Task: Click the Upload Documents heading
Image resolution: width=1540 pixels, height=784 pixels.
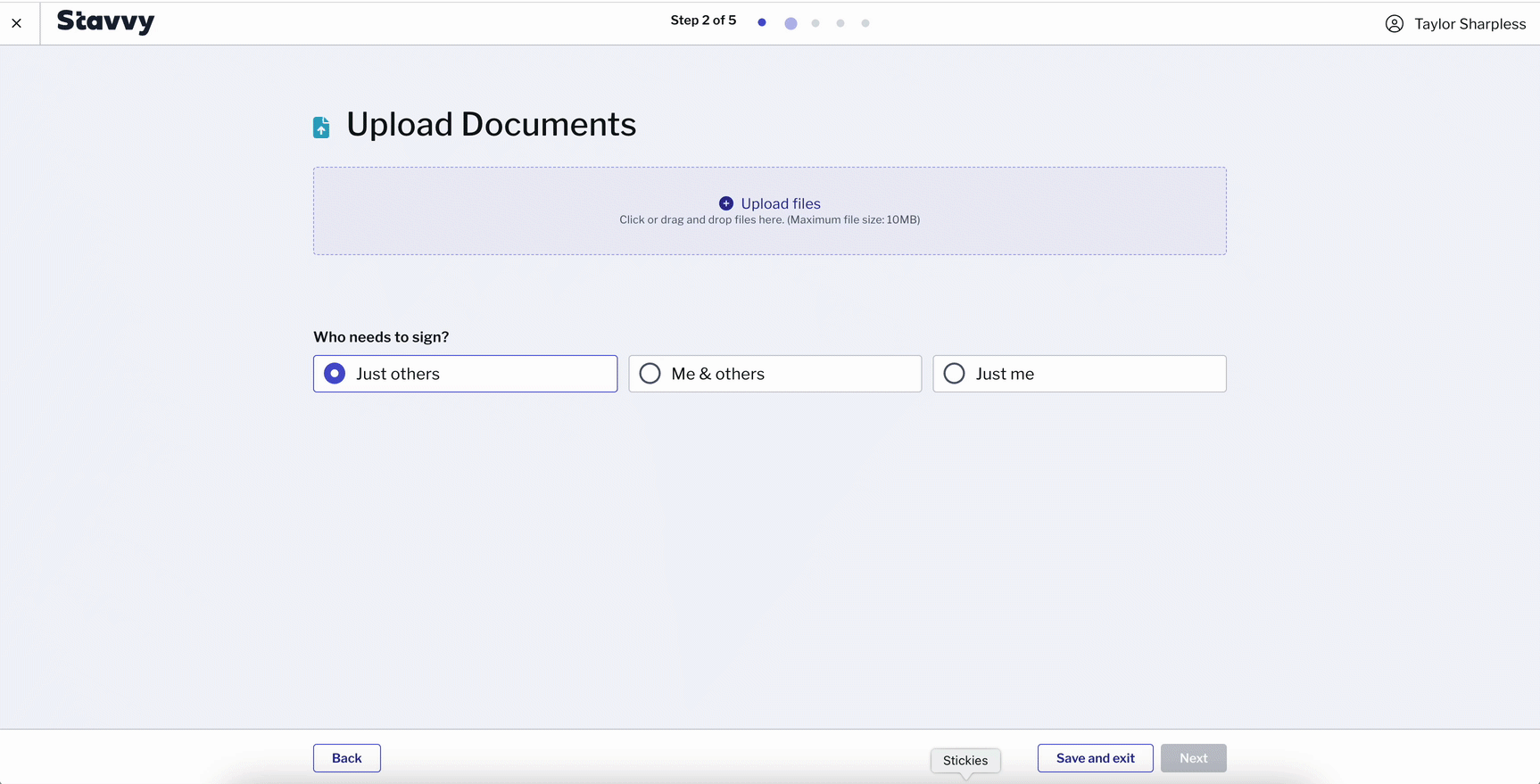Action: coord(492,125)
